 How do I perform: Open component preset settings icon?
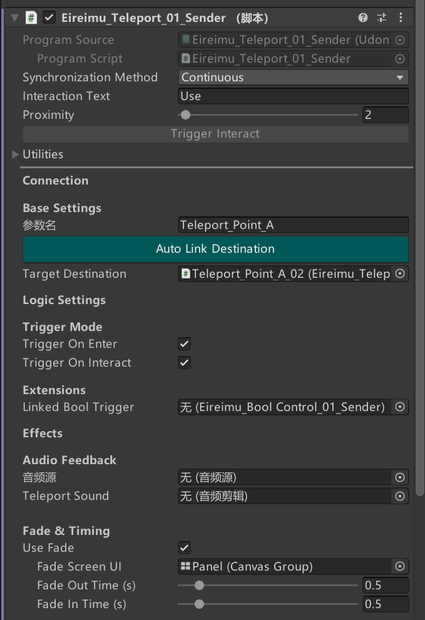tap(382, 18)
